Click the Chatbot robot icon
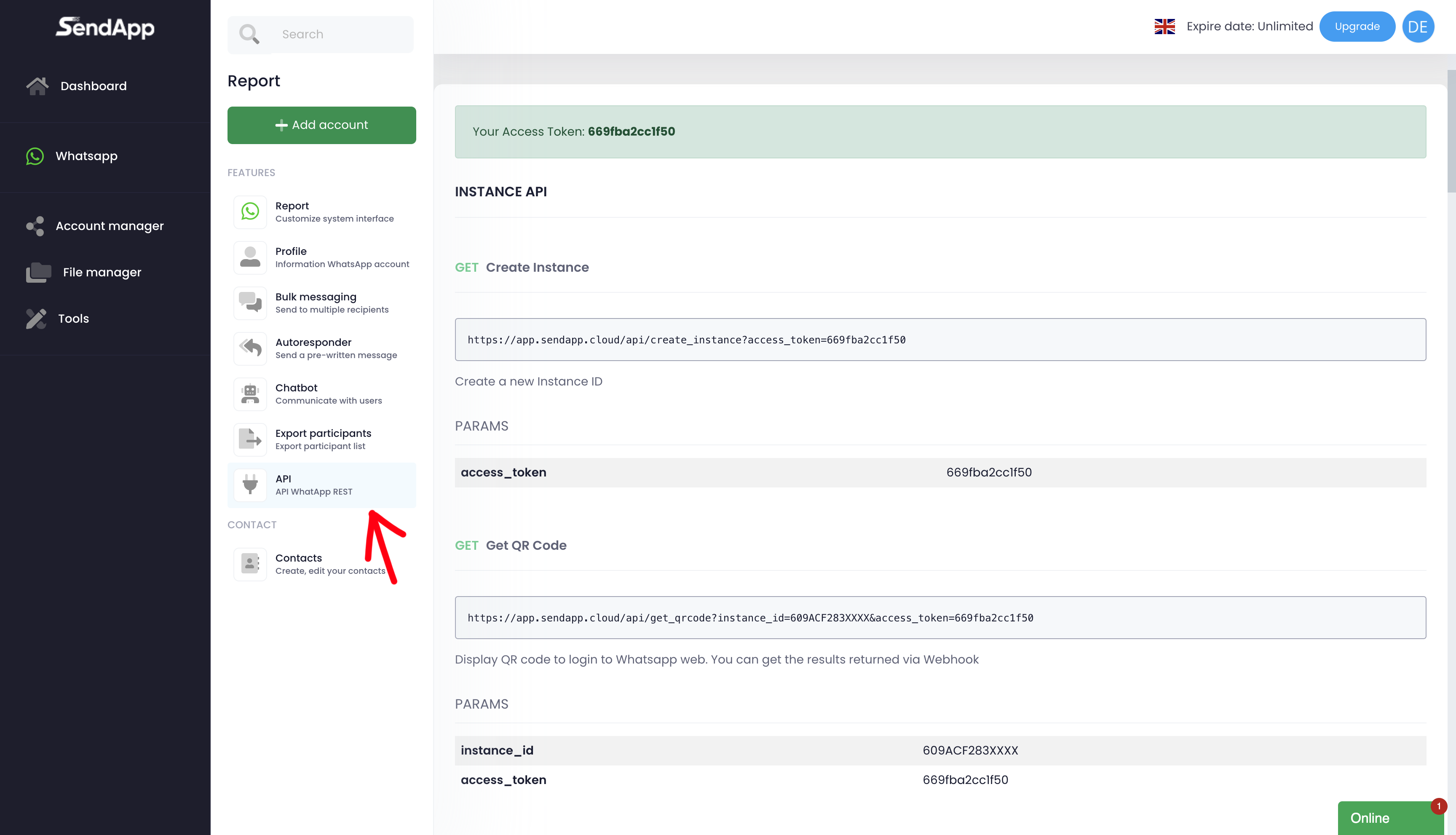1456x835 pixels. coord(250,394)
